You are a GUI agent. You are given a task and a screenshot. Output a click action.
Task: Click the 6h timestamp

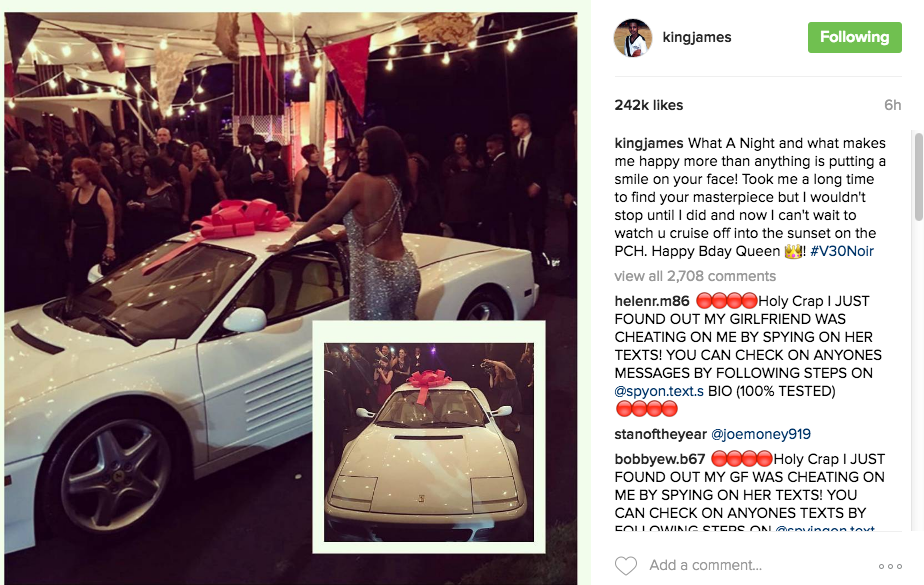pos(892,105)
